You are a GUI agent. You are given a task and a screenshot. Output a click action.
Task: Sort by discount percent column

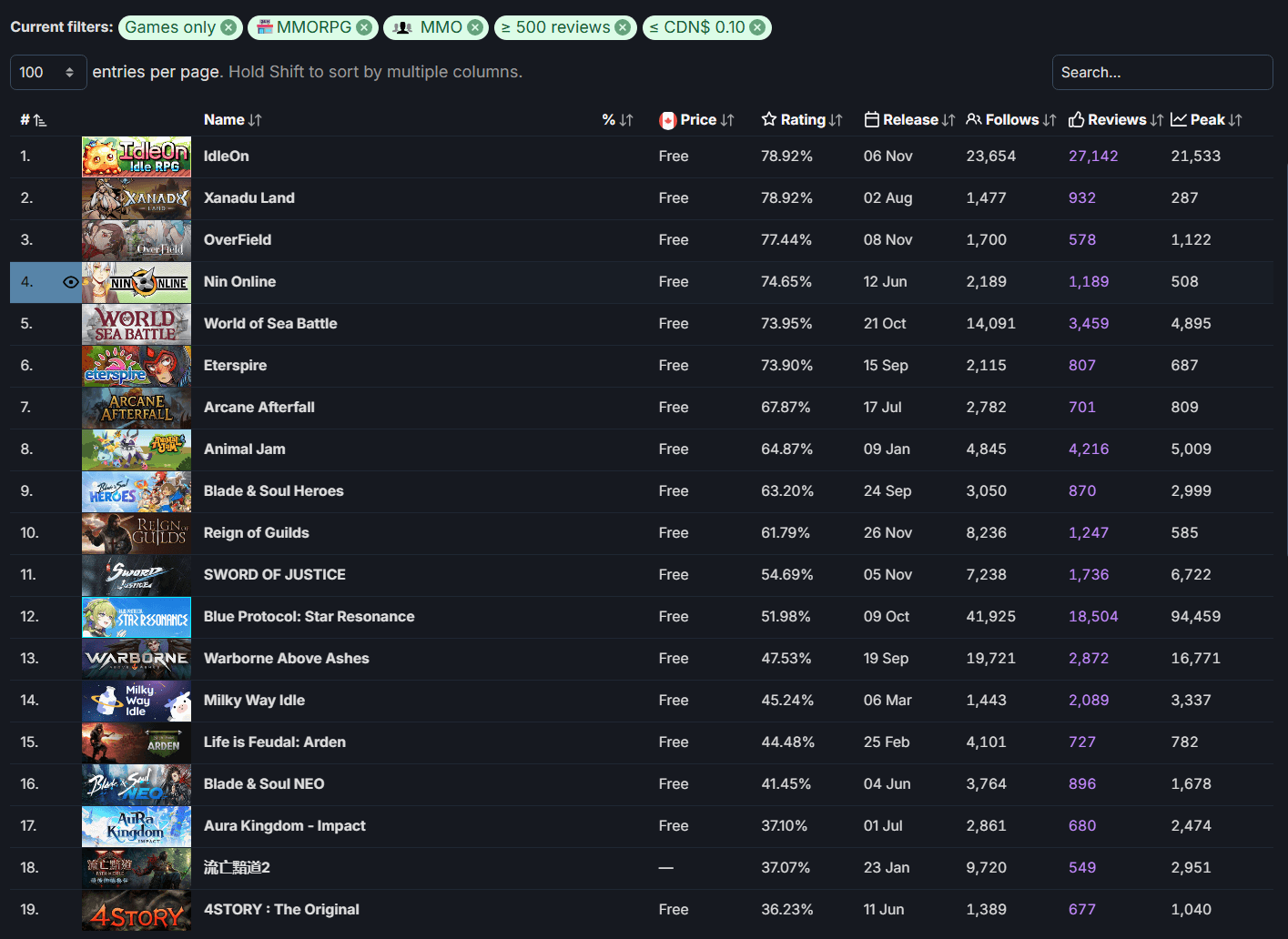coord(617,120)
